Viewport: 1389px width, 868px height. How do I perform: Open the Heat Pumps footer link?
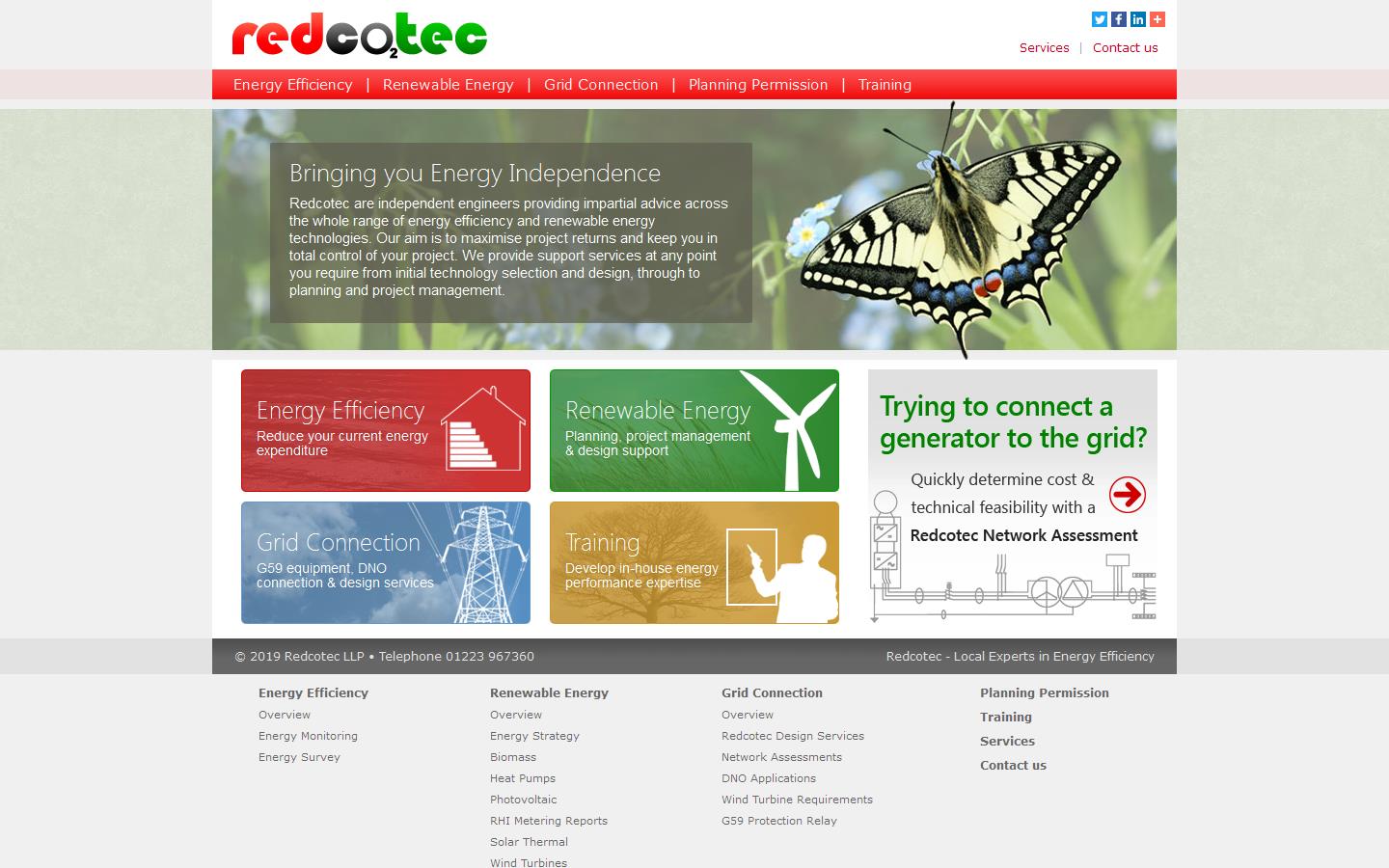[x=522, y=778]
